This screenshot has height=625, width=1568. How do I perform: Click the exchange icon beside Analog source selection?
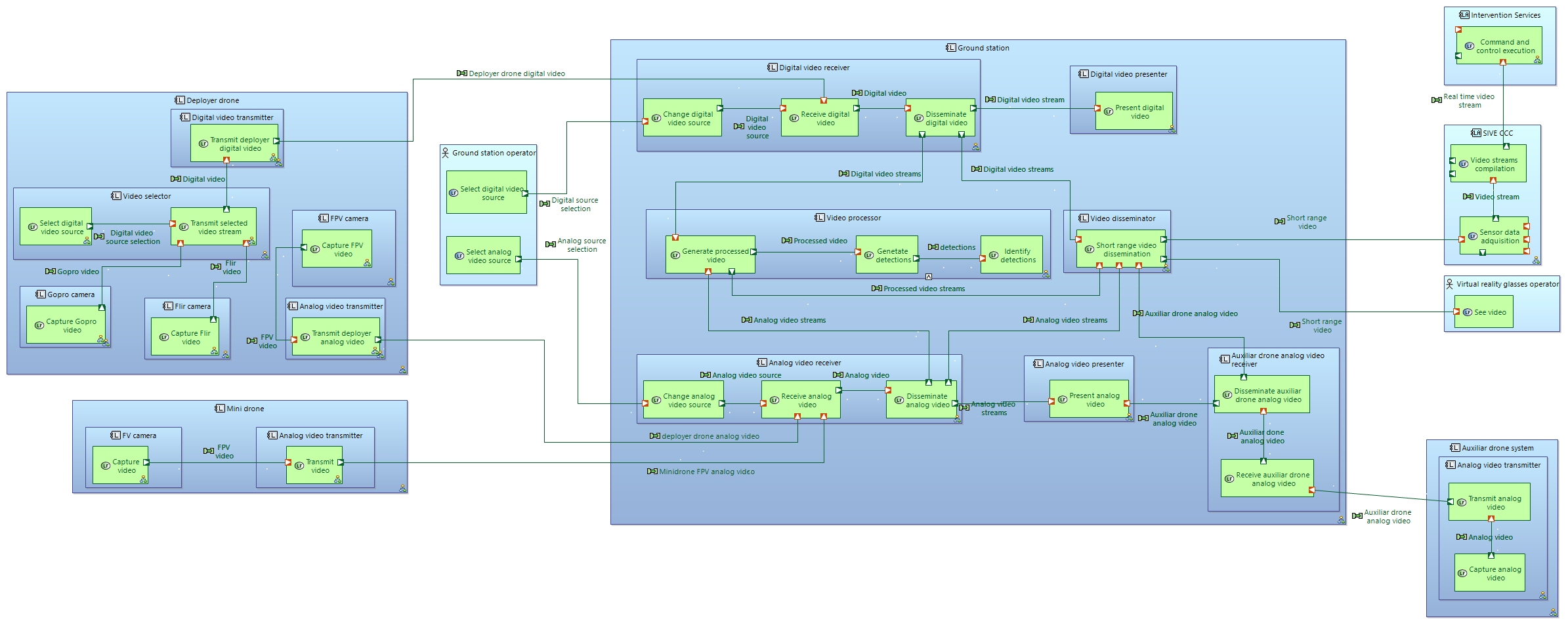tap(551, 245)
